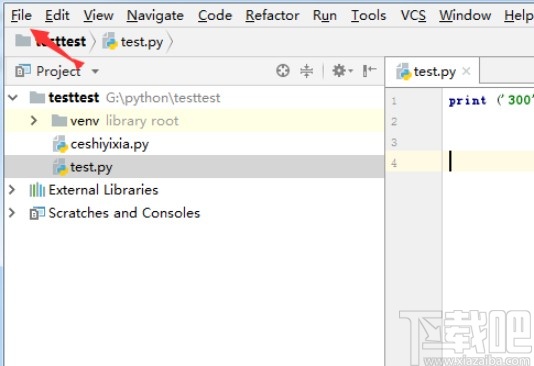Click the Python file icon of test.py in tree

tap(60, 167)
